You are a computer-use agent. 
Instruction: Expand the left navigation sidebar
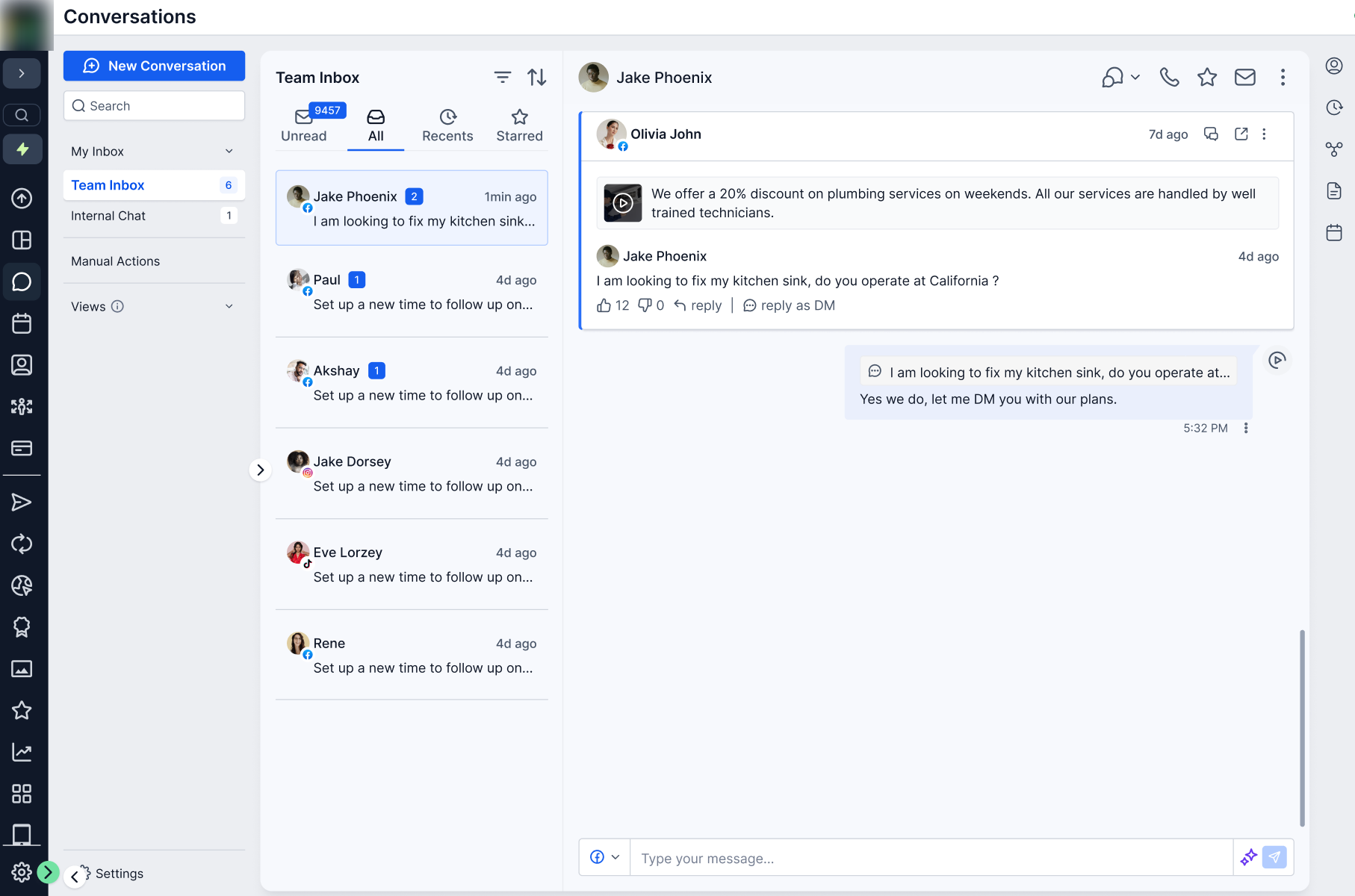[x=22, y=73]
